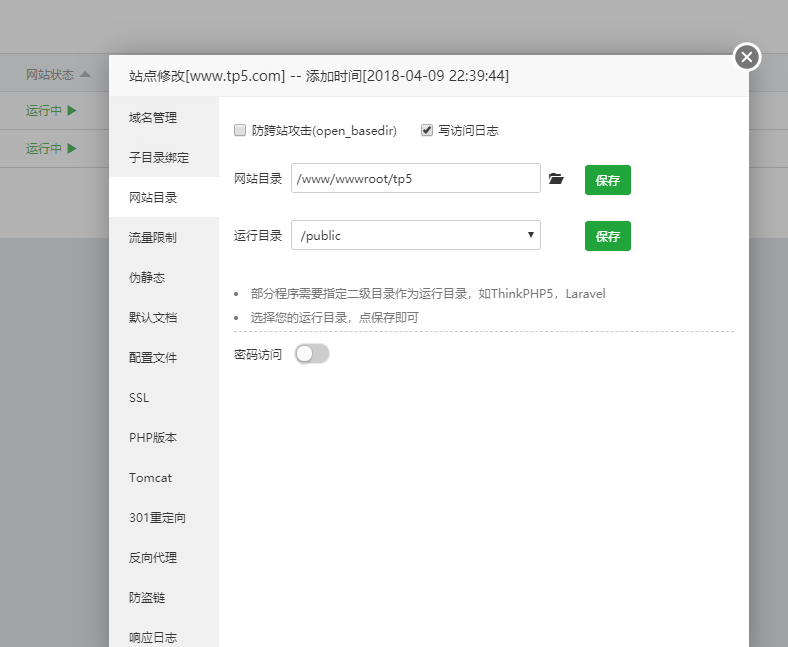This screenshot has height=647, width=788.
Task: Save the 网站目录 path setting
Action: pos(607,180)
